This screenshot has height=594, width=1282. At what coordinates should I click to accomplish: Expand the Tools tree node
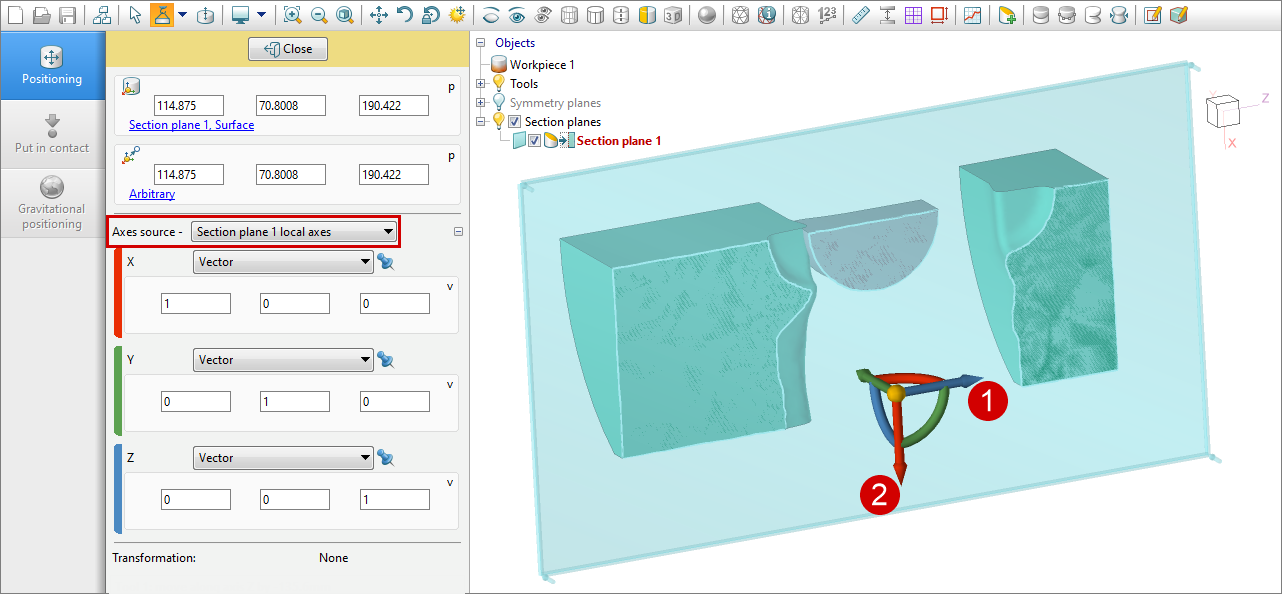point(481,84)
